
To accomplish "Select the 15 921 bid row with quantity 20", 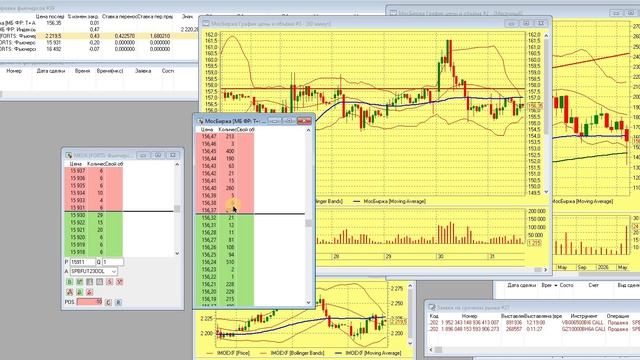I will pyautogui.click(x=93, y=230).
